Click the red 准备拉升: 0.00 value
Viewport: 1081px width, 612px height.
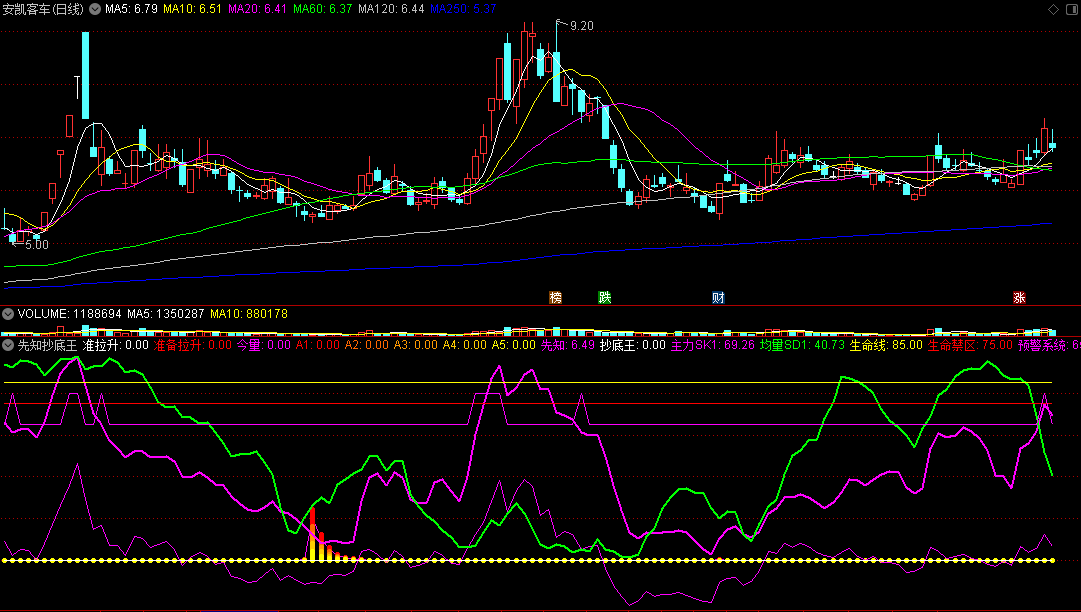click(x=192, y=345)
